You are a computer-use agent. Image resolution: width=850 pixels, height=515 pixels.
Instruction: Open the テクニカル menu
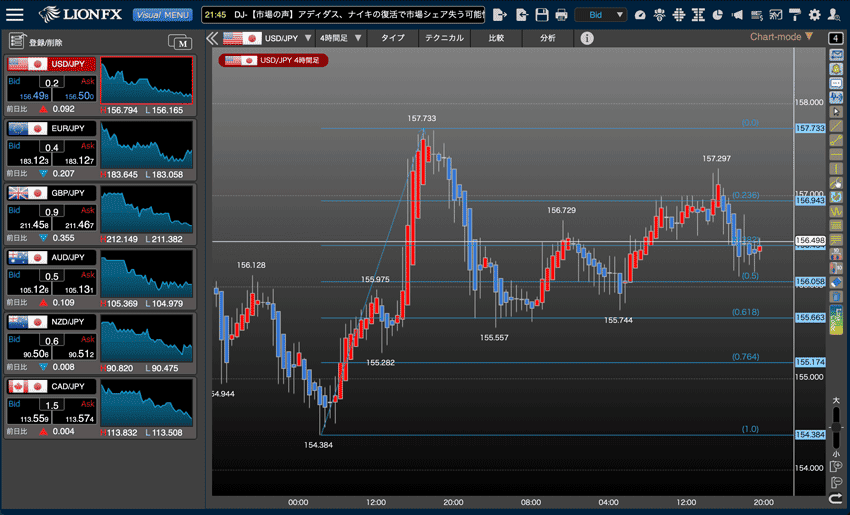click(x=443, y=38)
